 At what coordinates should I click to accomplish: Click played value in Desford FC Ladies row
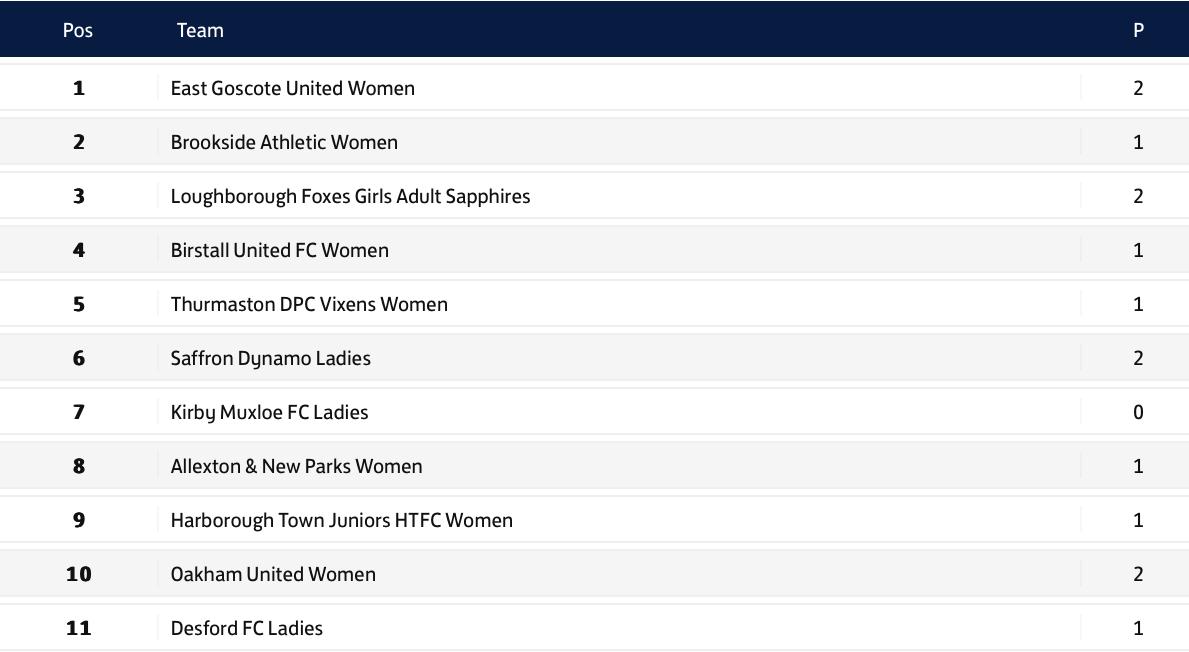click(1138, 628)
